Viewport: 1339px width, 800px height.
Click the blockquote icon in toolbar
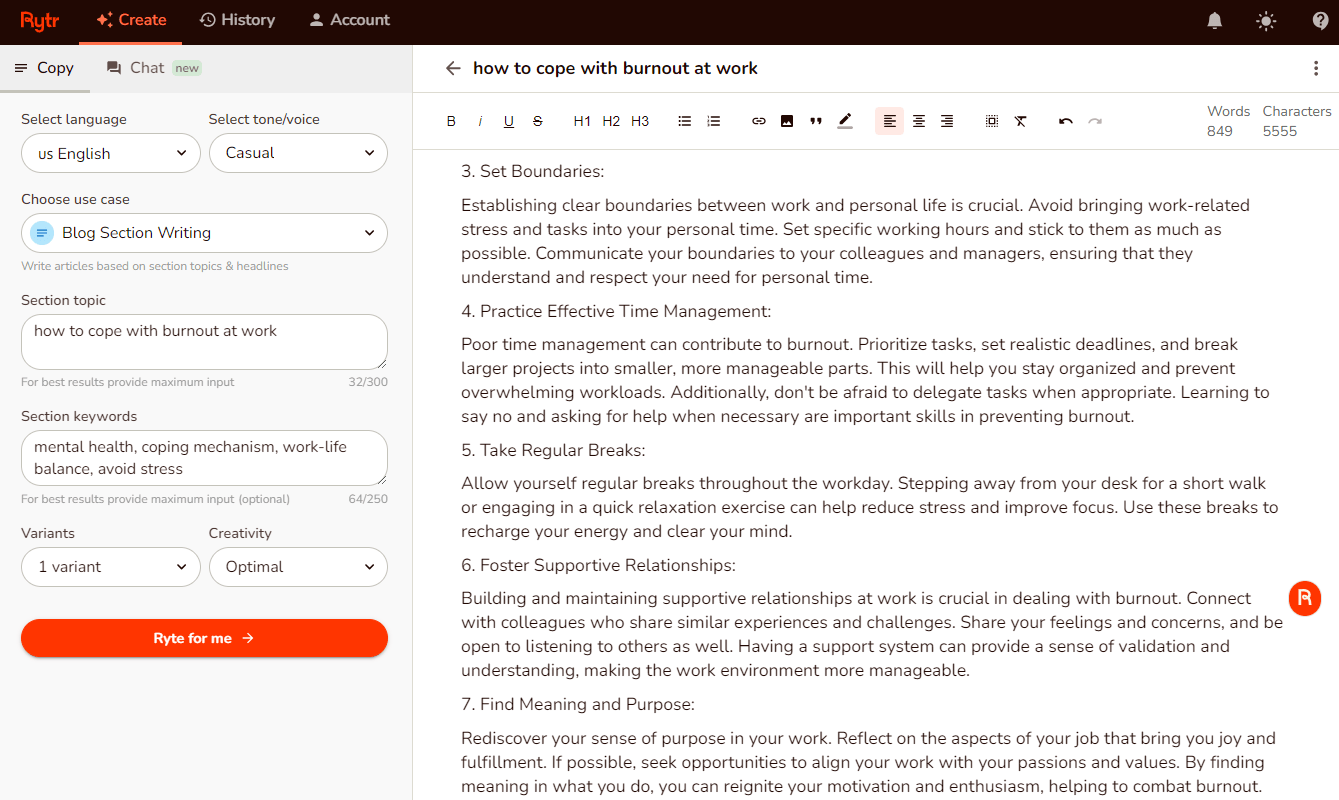(816, 121)
